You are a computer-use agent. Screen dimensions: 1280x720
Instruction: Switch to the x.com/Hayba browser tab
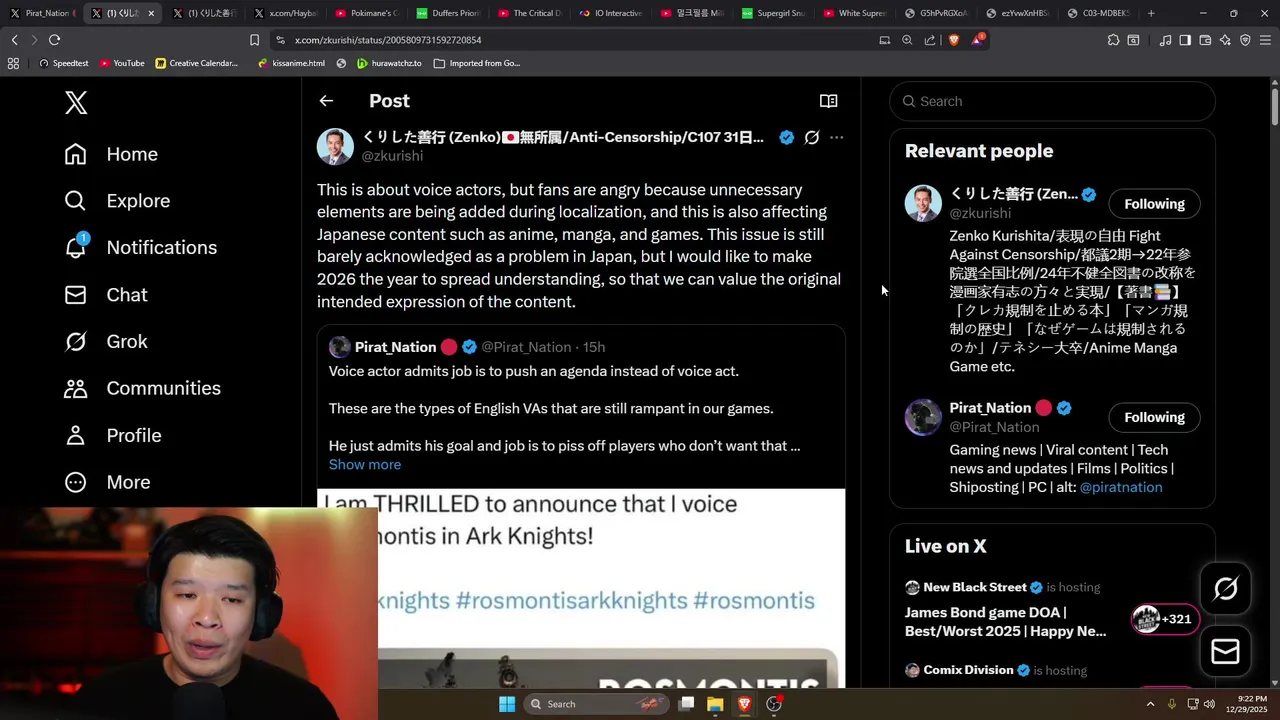[285, 13]
